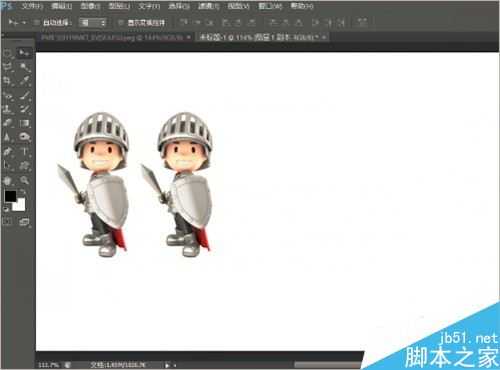Open the 帮助 (Help) menu
Viewport: 500px width, 370px height.
coord(302,6)
